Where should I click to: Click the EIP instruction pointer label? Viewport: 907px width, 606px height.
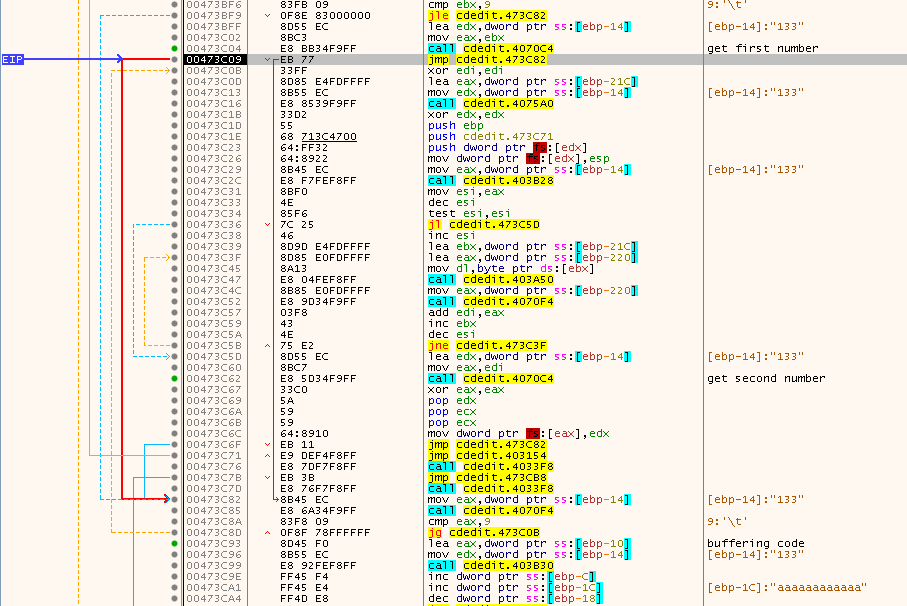(12, 60)
